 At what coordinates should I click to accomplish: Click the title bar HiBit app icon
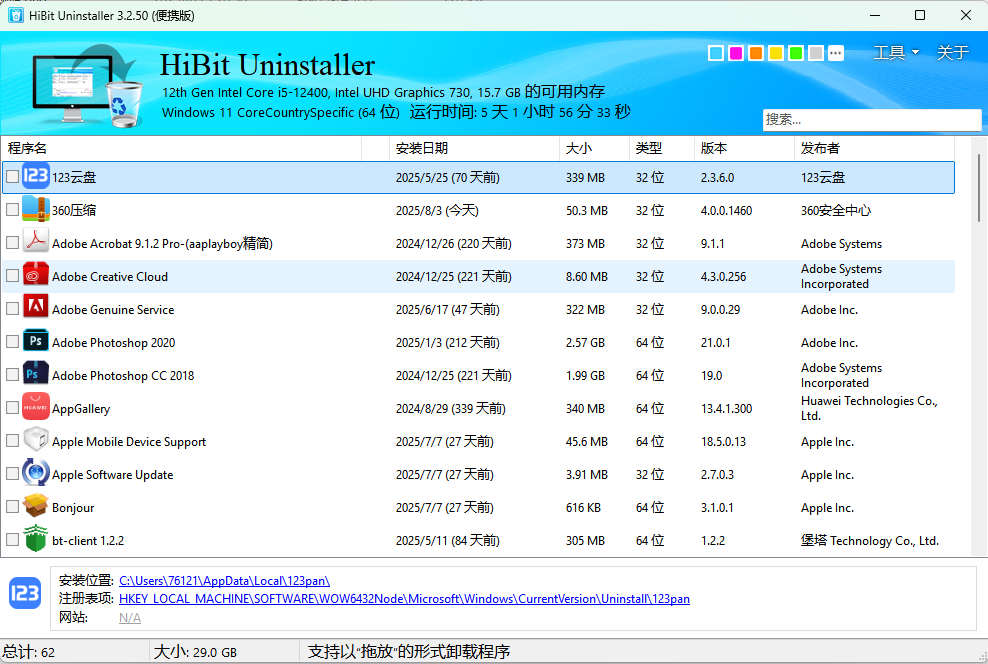15,15
